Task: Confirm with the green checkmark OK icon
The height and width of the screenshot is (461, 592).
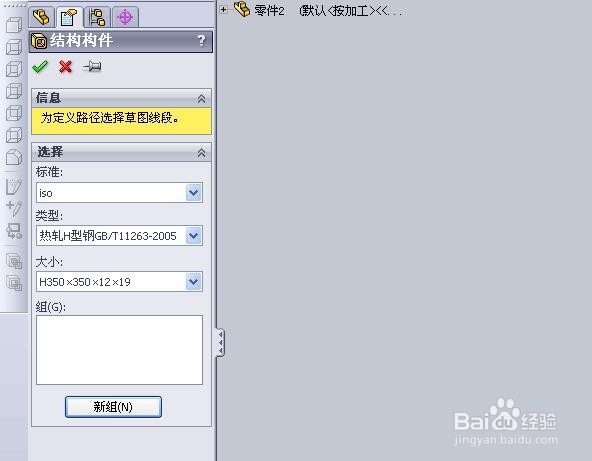Action: pos(40,67)
